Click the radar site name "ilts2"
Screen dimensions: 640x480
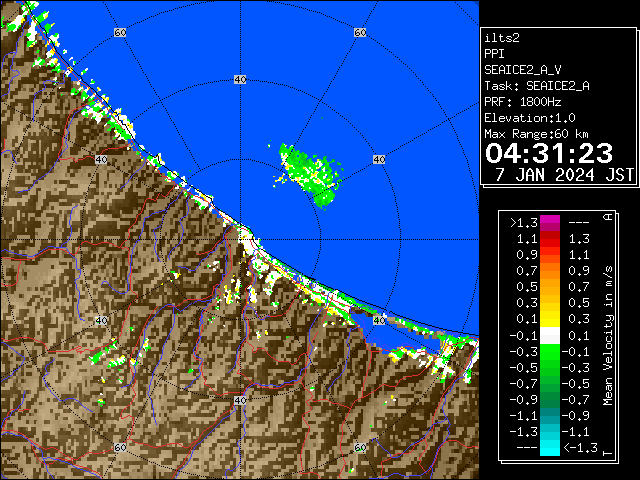pos(502,38)
